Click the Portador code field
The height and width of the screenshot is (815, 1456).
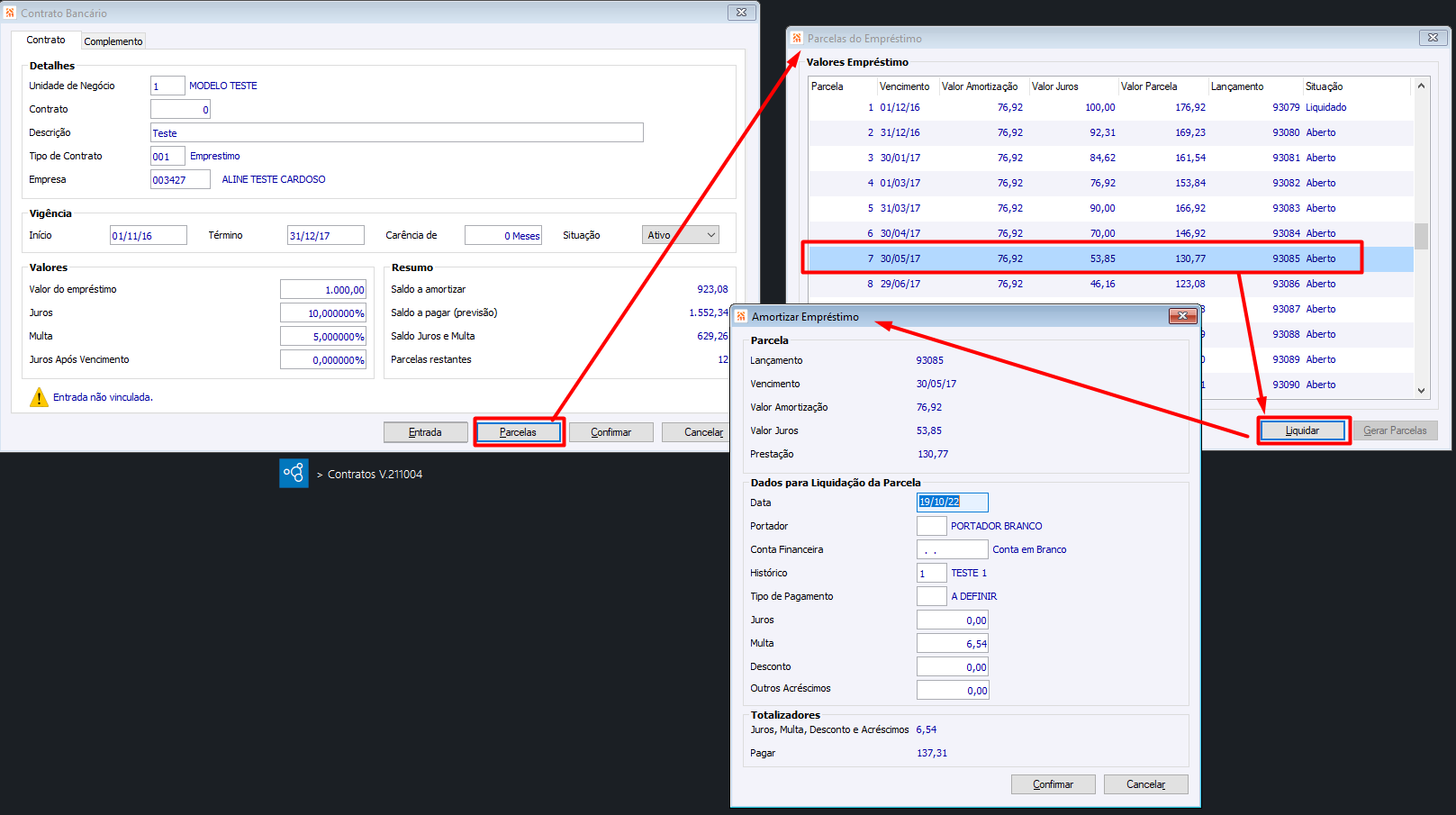click(932, 526)
